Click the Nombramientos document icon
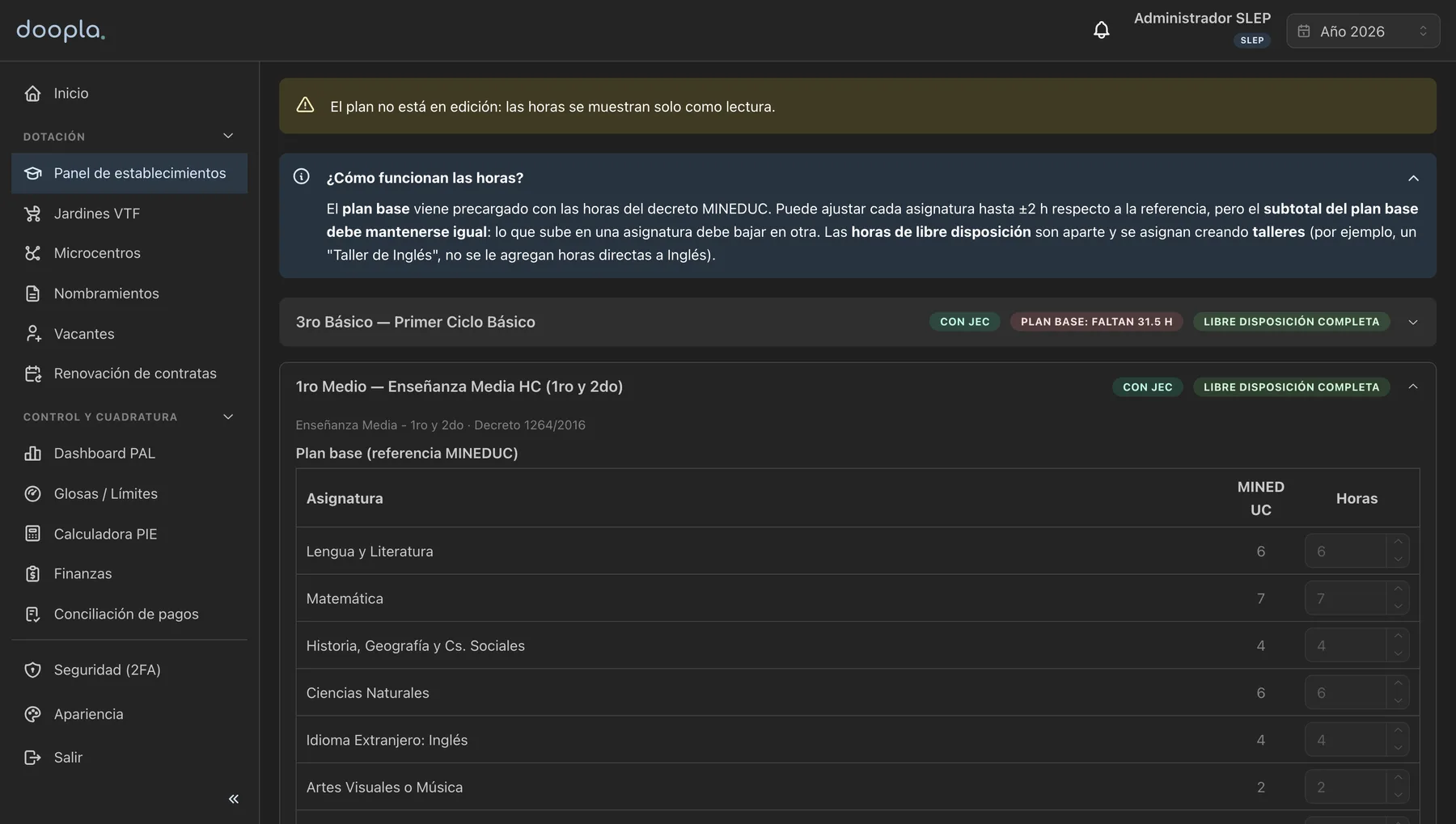The width and height of the screenshot is (1456, 824). point(32,294)
